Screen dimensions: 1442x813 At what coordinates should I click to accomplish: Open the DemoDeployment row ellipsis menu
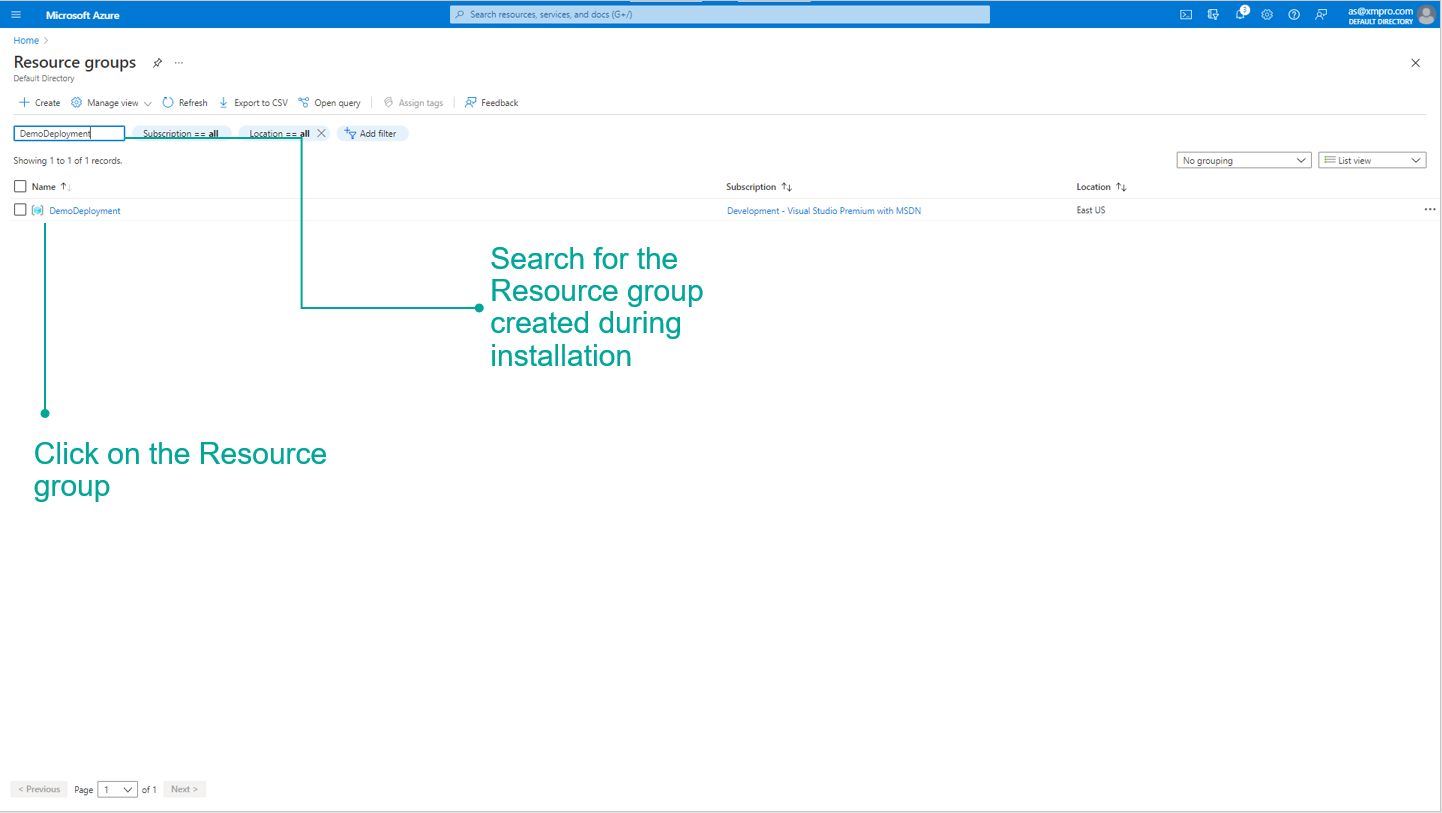click(1429, 210)
